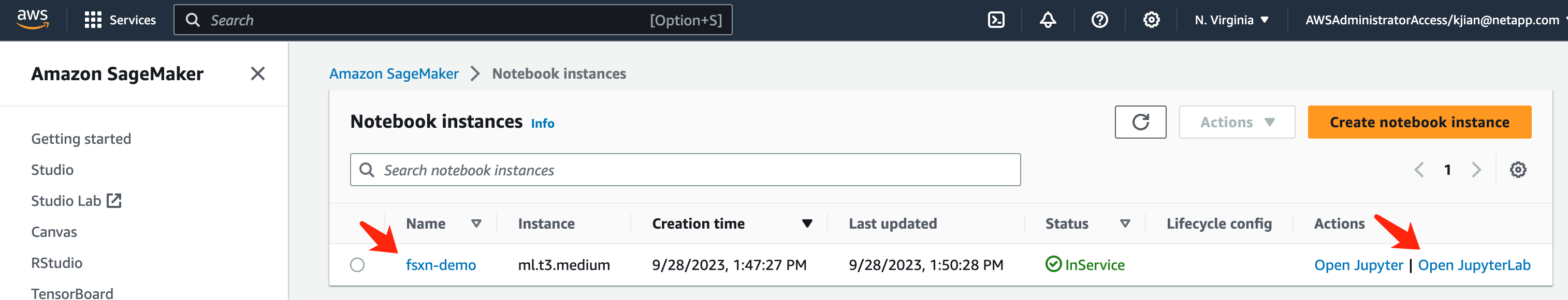Click the Open JupyterLab link
The height and width of the screenshot is (300, 1568).
[x=1474, y=265]
